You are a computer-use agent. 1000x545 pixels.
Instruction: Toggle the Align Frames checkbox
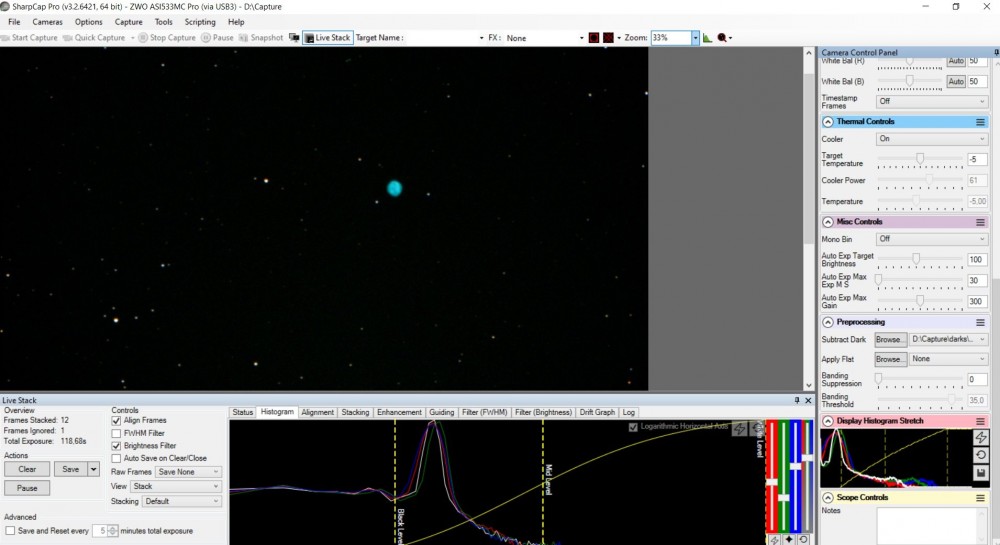(x=116, y=421)
